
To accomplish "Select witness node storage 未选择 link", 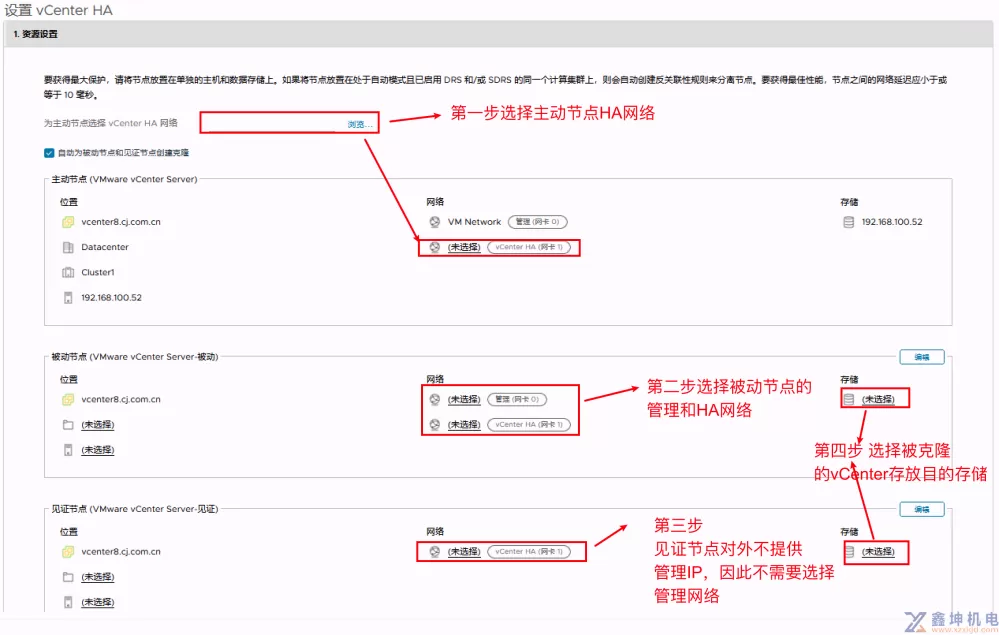I will tap(878, 552).
